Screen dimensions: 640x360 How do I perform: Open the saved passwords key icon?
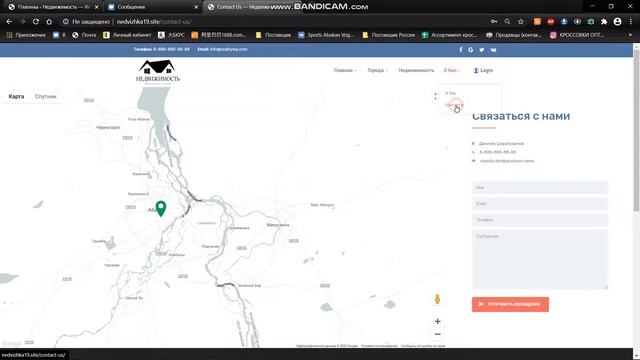494,22
